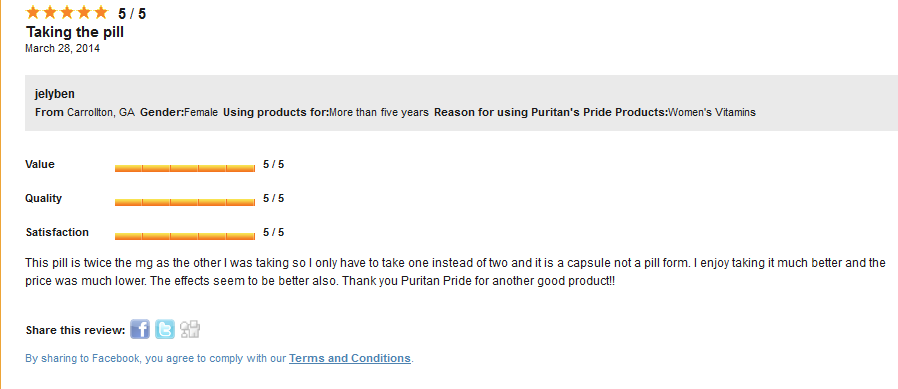This screenshot has height=389, width=898.
Task: Click the Quality rating bar
Action: coord(184,202)
